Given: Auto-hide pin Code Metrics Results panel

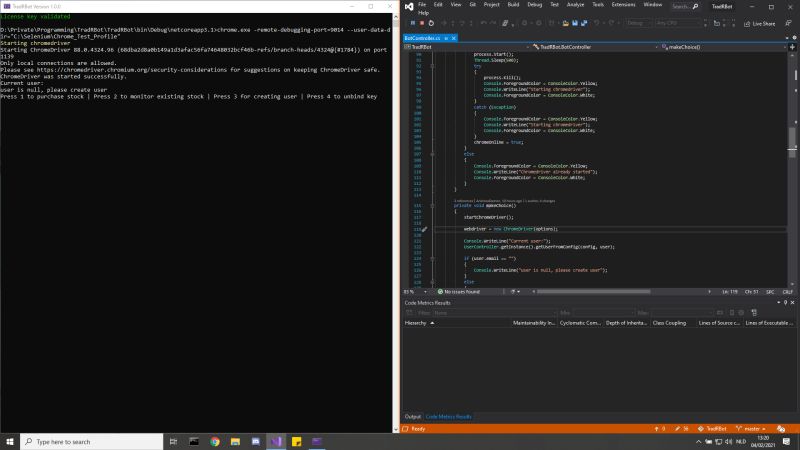Looking at the screenshot, I should [785, 303].
